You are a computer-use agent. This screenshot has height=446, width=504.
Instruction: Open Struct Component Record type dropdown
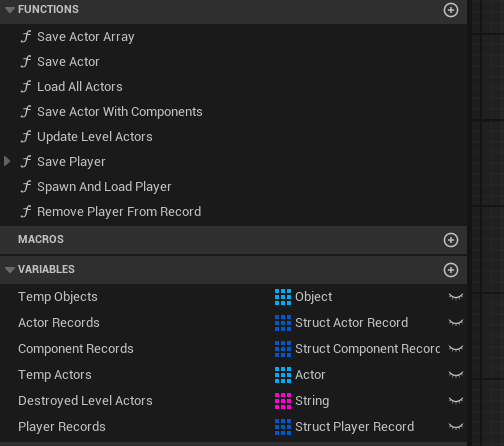357,349
